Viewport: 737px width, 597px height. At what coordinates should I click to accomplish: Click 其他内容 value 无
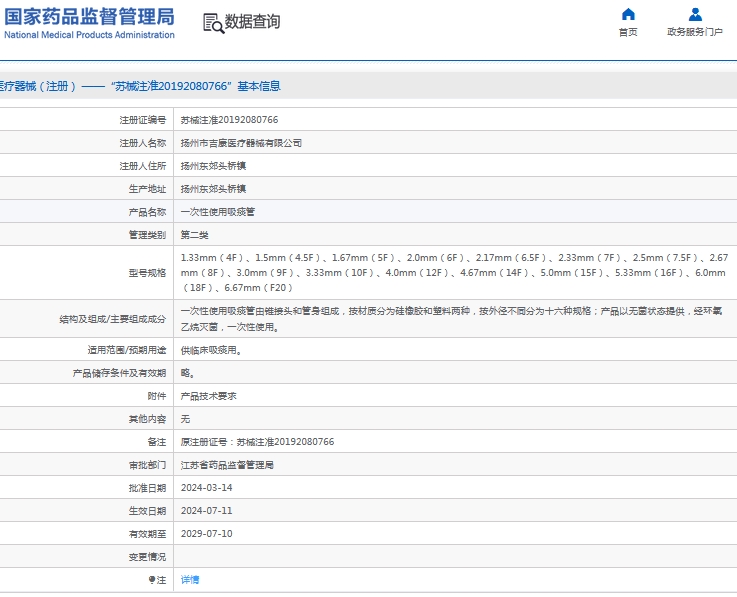point(185,419)
